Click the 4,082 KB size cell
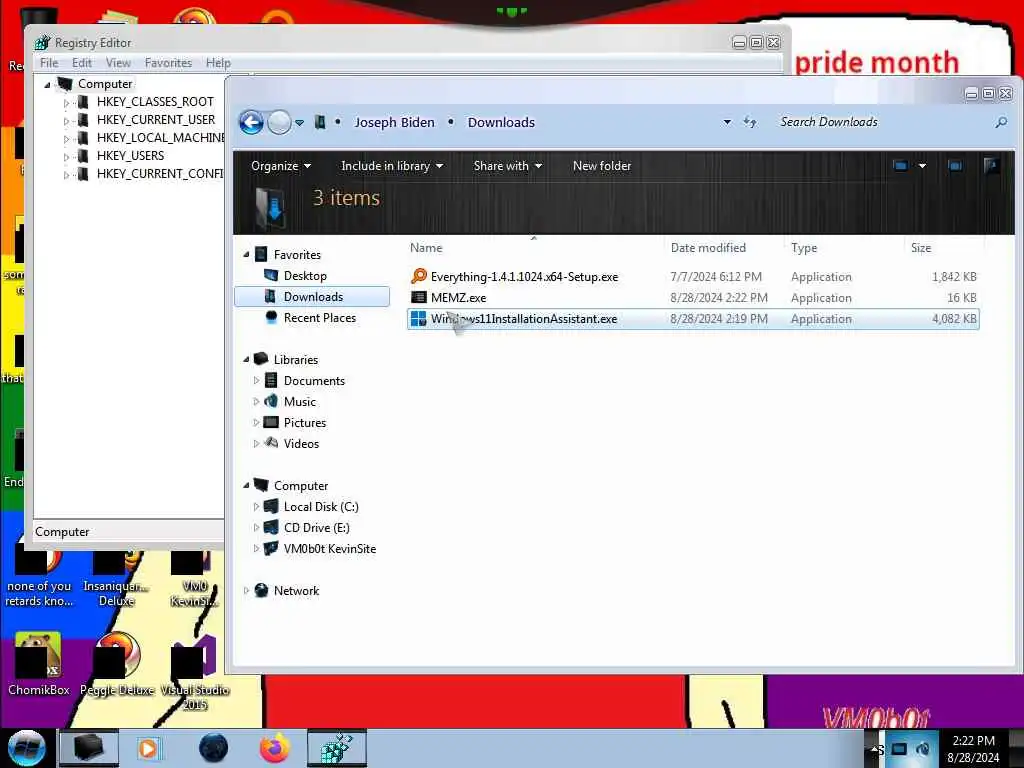 click(x=954, y=319)
